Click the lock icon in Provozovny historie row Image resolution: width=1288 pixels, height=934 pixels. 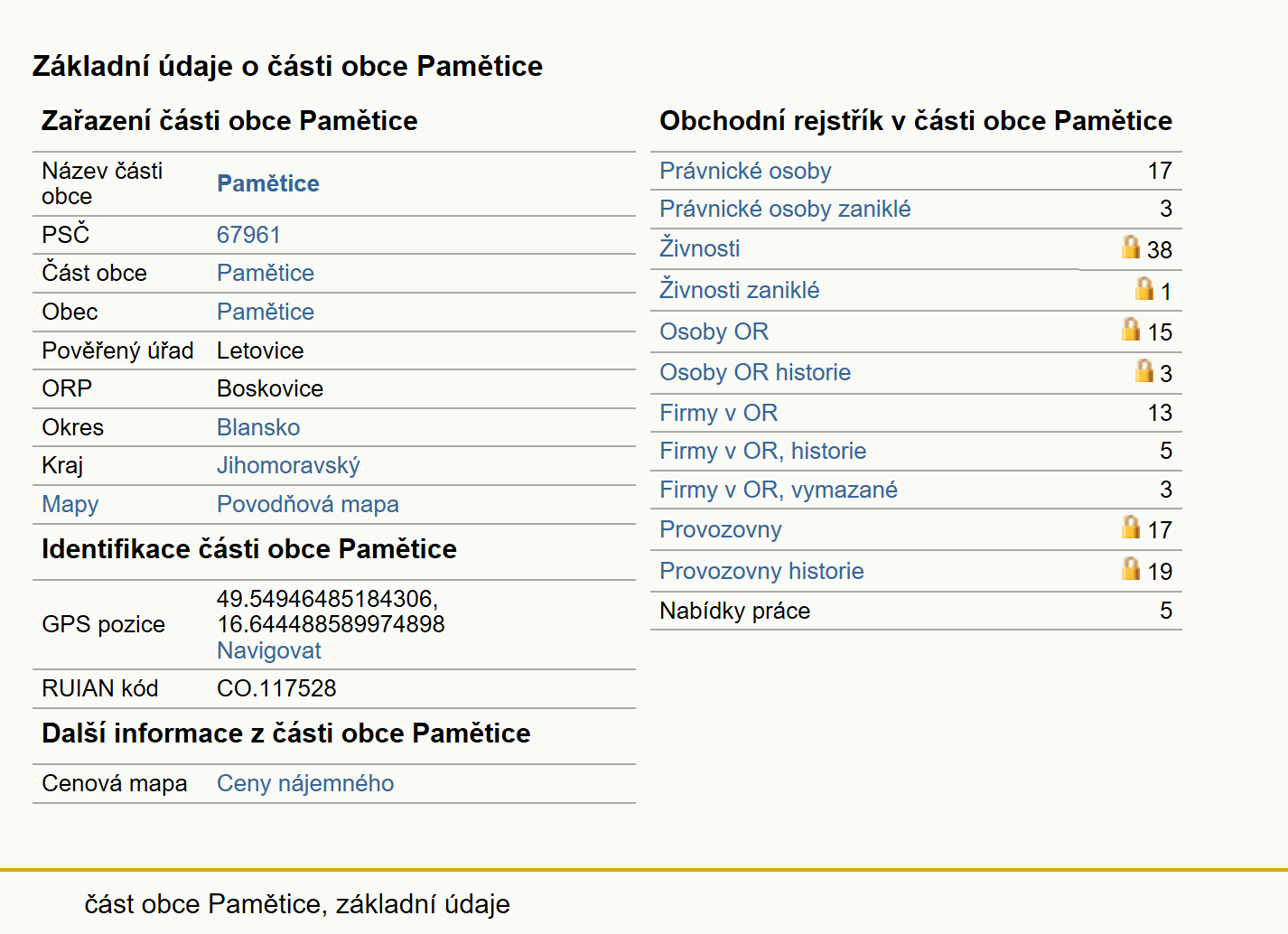pyautogui.click(x=1131, y=568)
